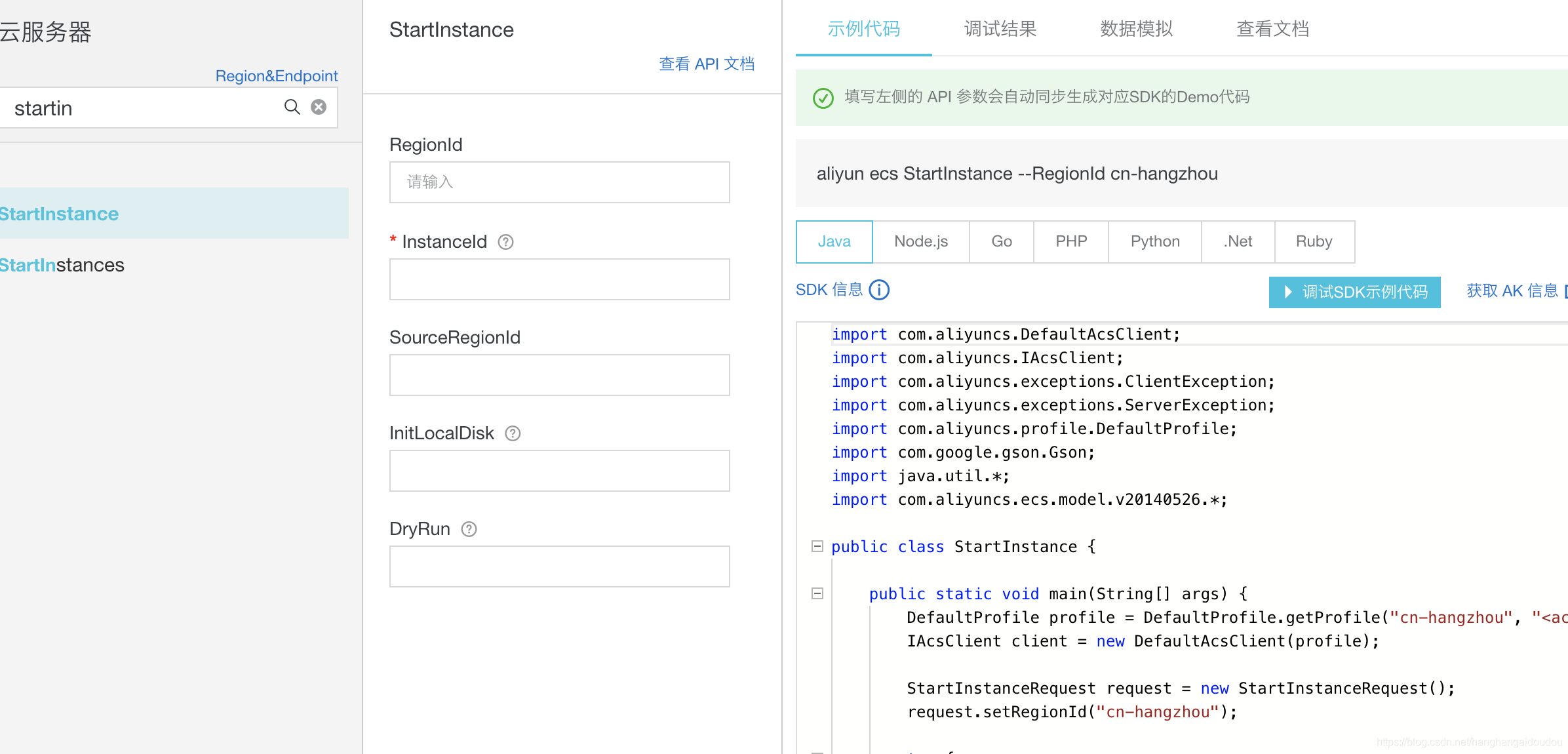Click the search magnifier icon
Image resolution: width=1568 pixels, height=754 pixels.
292,107
